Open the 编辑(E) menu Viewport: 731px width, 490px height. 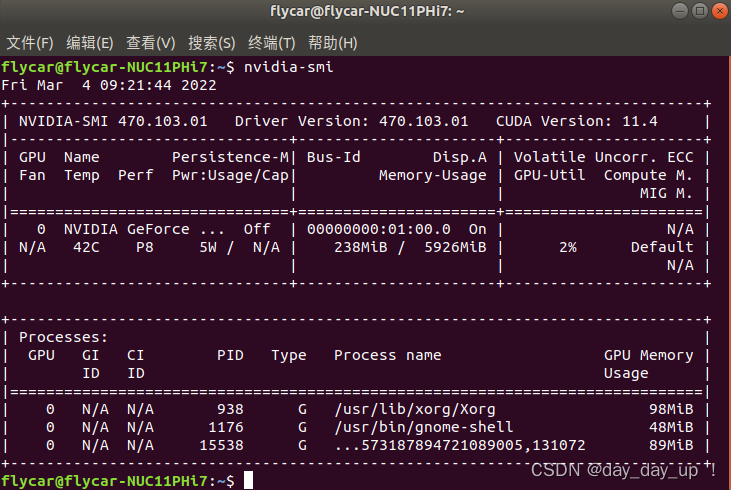(90, 43)
